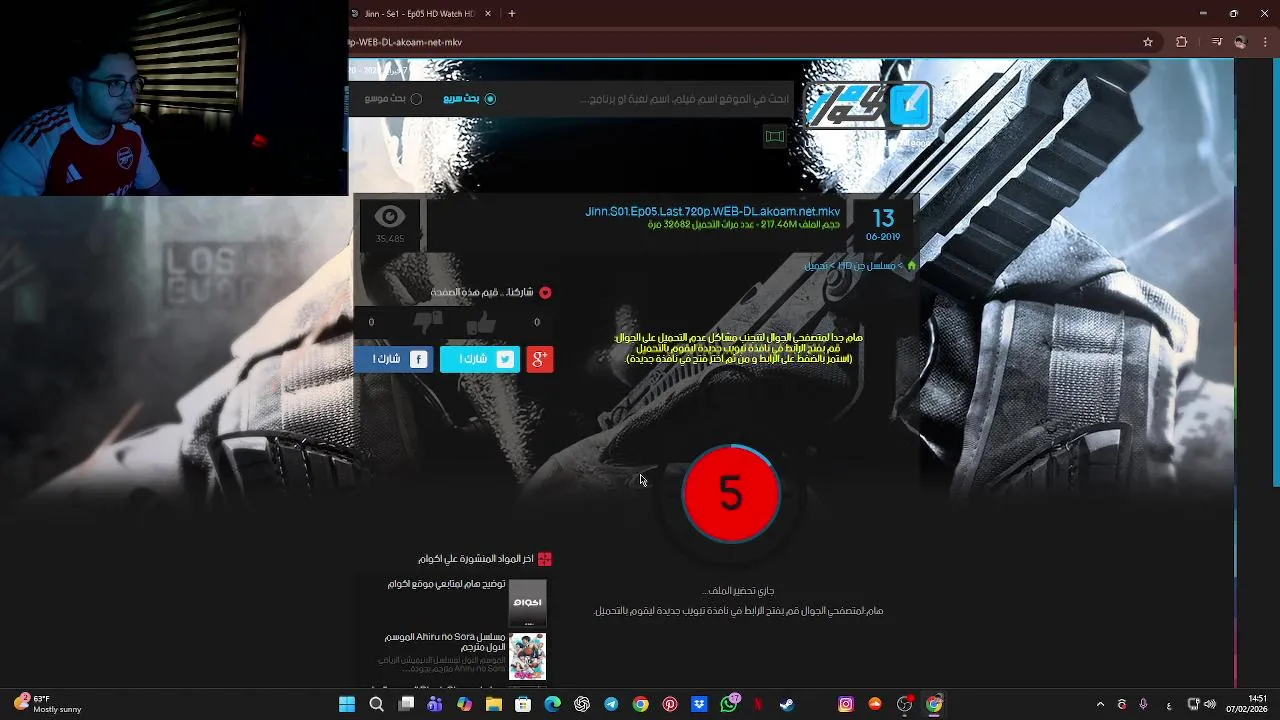
Task: Open the Chrome extensions puzzle icon
Action: click(x=1182, y=42)
